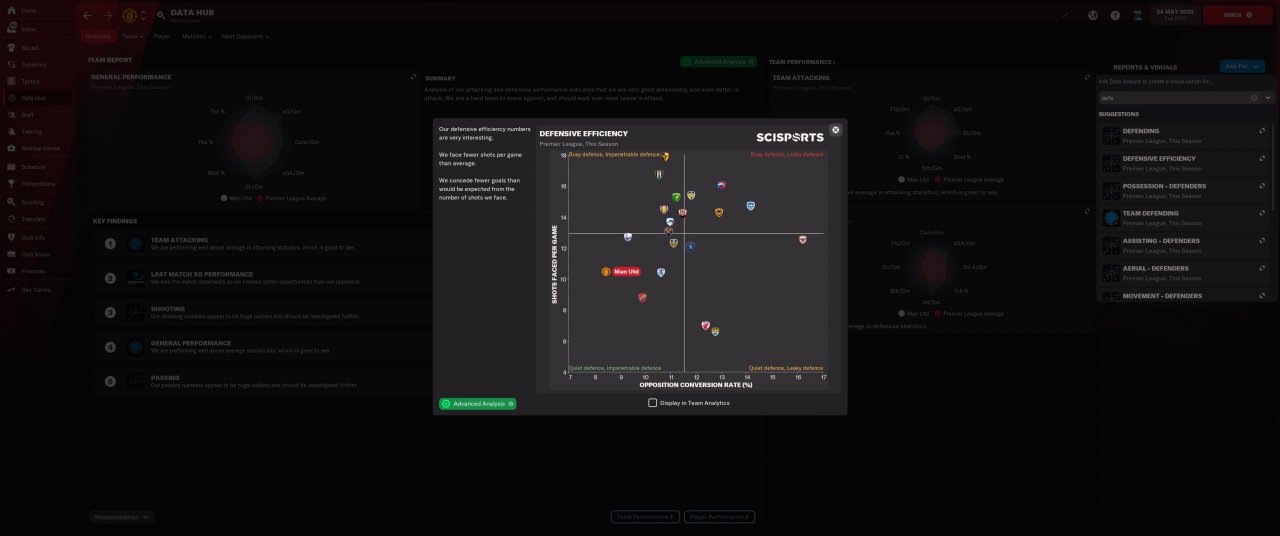
Task: Click the Inbox continue button
Action: pos(1237,15)
